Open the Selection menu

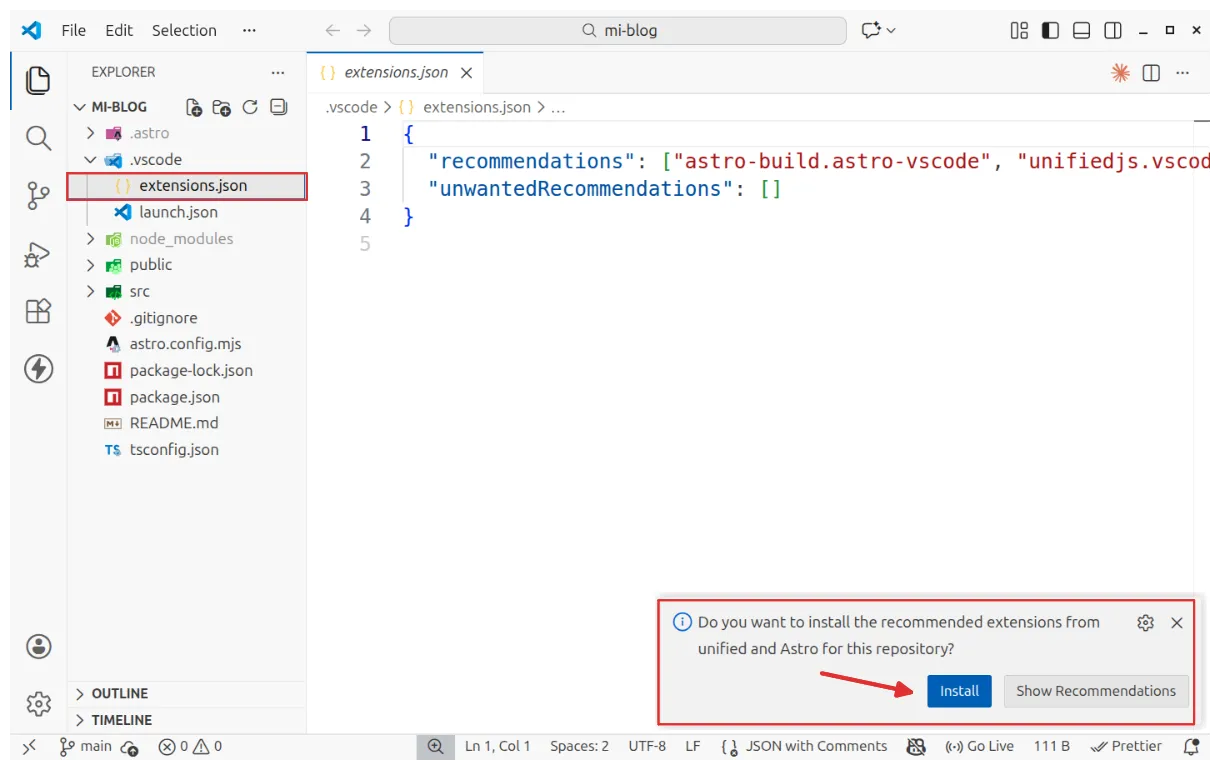pos(184,30)
